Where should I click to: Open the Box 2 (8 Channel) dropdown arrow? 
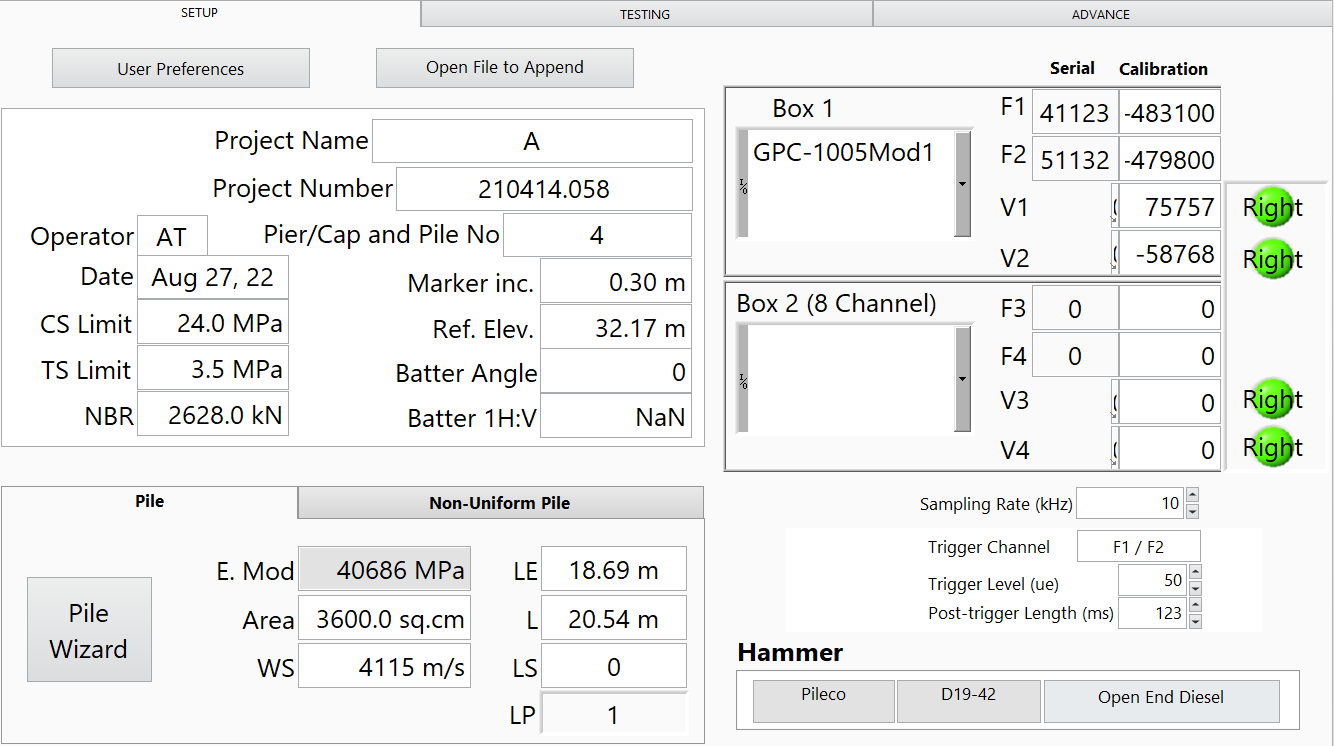tap(962, 379)
